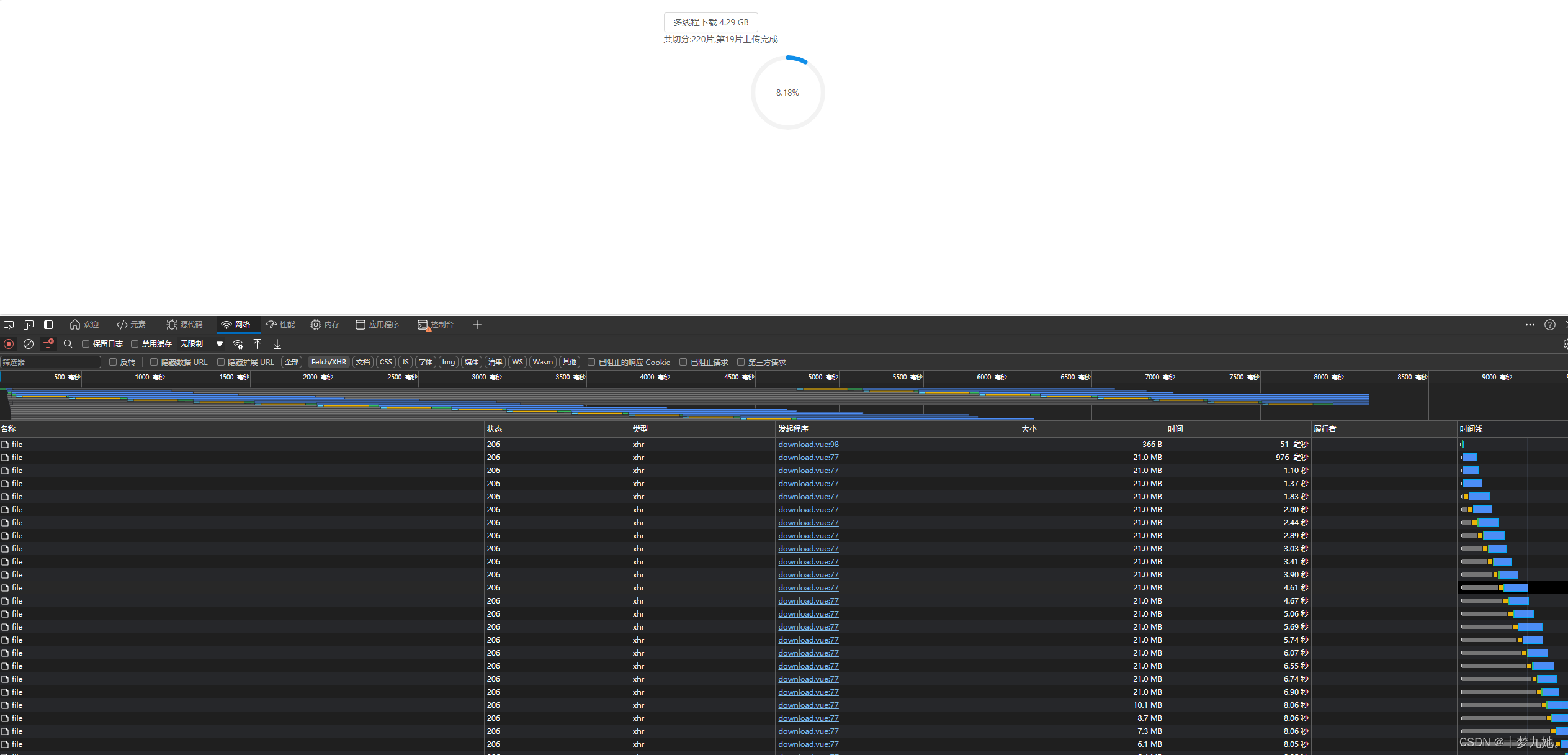Screen dimensions: 1568x755
Task: Check the 隐藏扩展 URL checkbox
Action: point(221,362)
